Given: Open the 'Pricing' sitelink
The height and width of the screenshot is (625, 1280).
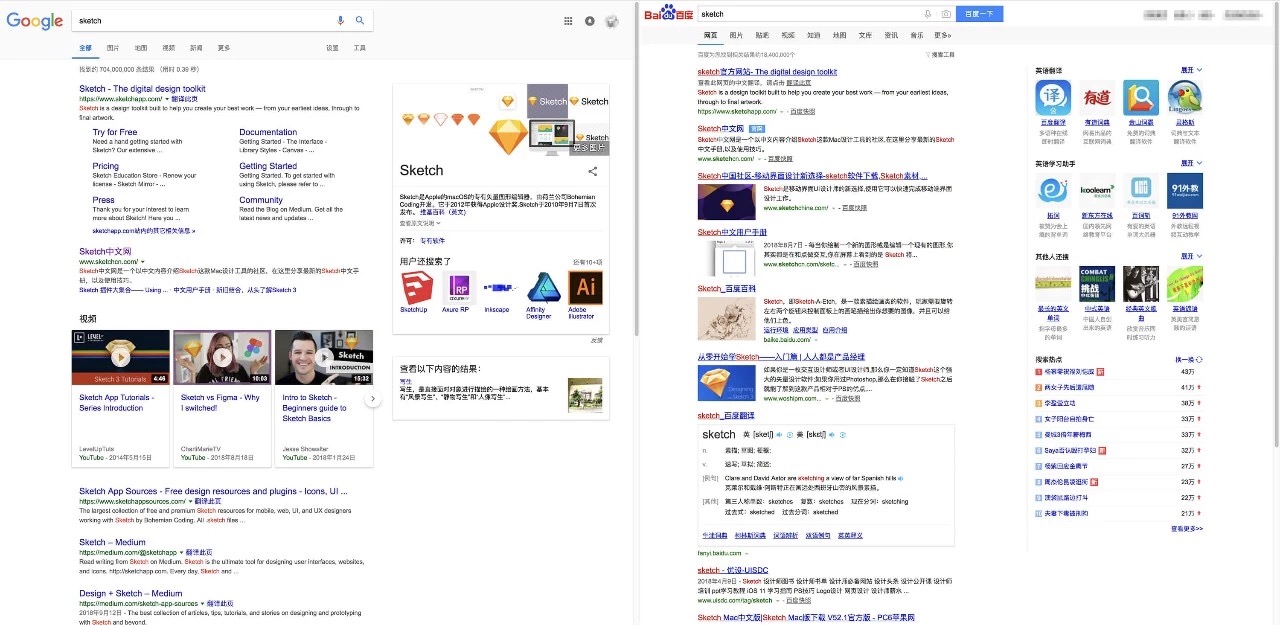Looking at the screenshot, I should (x=105, y=166).
